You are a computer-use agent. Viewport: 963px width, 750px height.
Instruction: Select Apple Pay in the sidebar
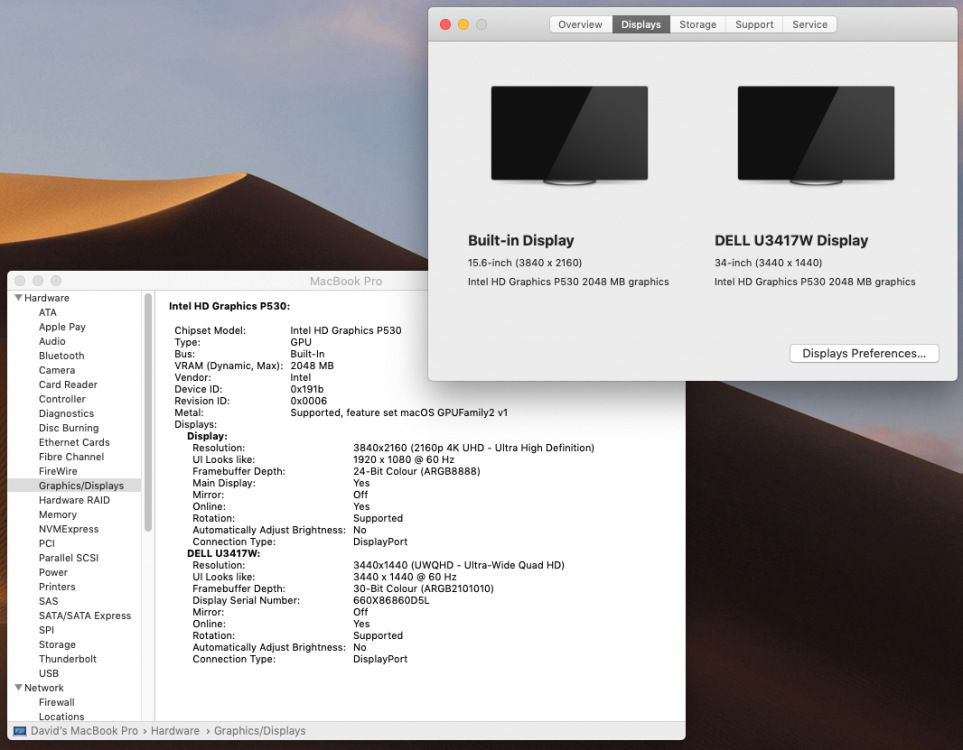pyautogui.click(x=62, y=327)
